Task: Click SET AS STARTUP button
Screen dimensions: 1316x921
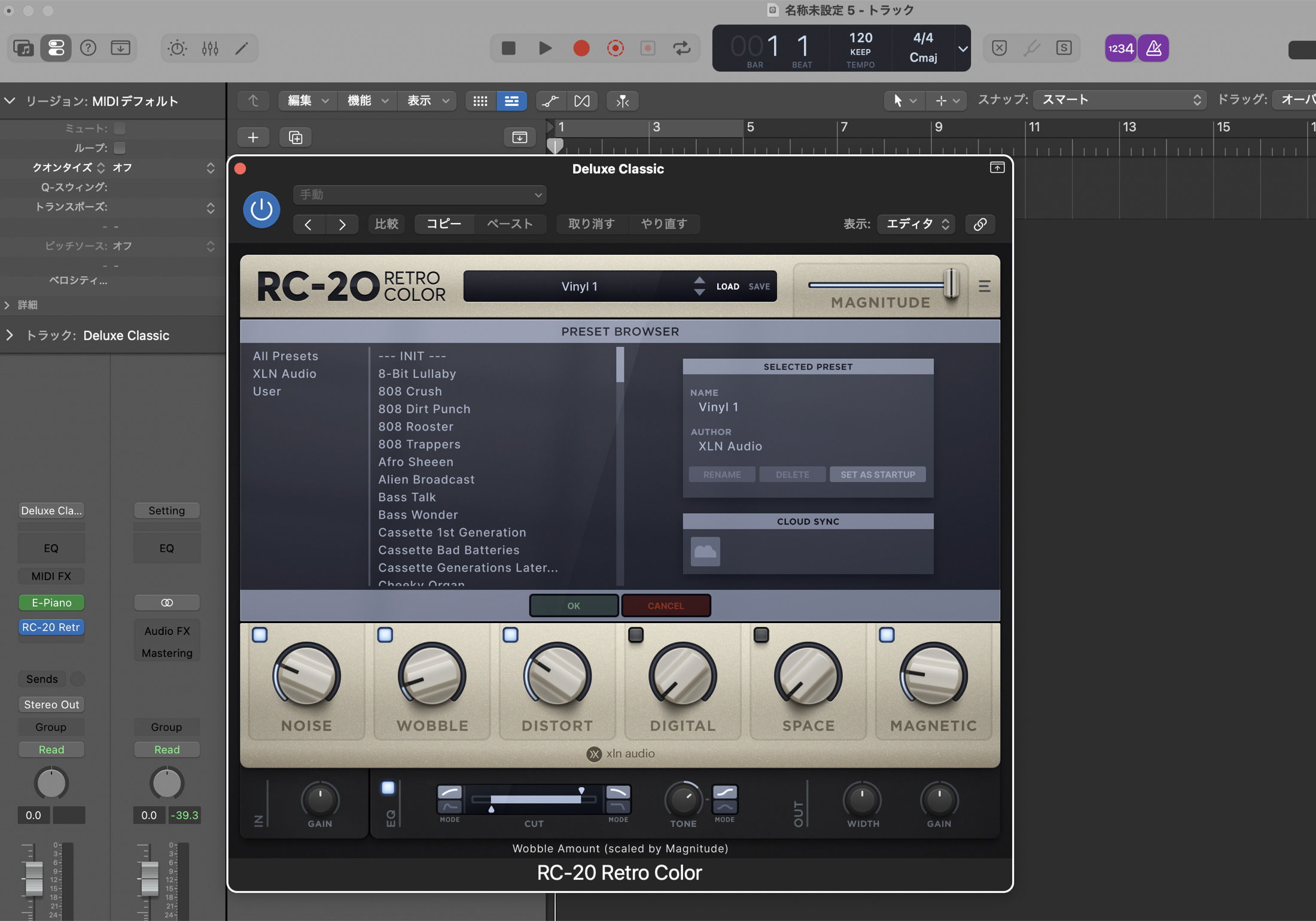Action: [x=878, y=474]
